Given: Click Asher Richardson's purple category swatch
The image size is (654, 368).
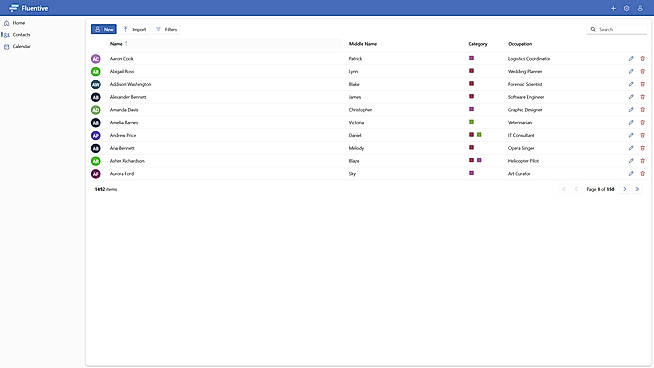Looking at the screenshot, I should (479, 160).
